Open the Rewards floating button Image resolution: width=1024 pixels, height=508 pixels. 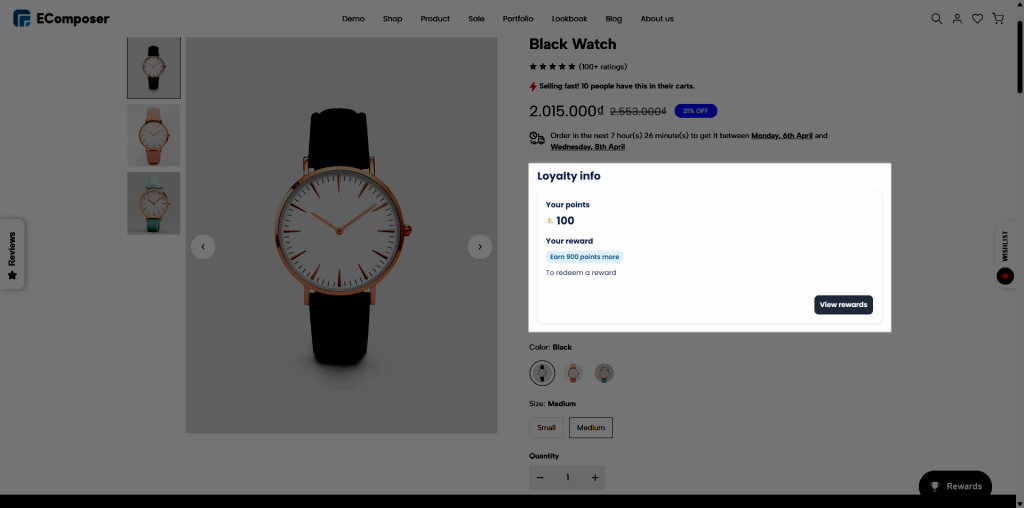pyautogui.click(x=955, y=486)
